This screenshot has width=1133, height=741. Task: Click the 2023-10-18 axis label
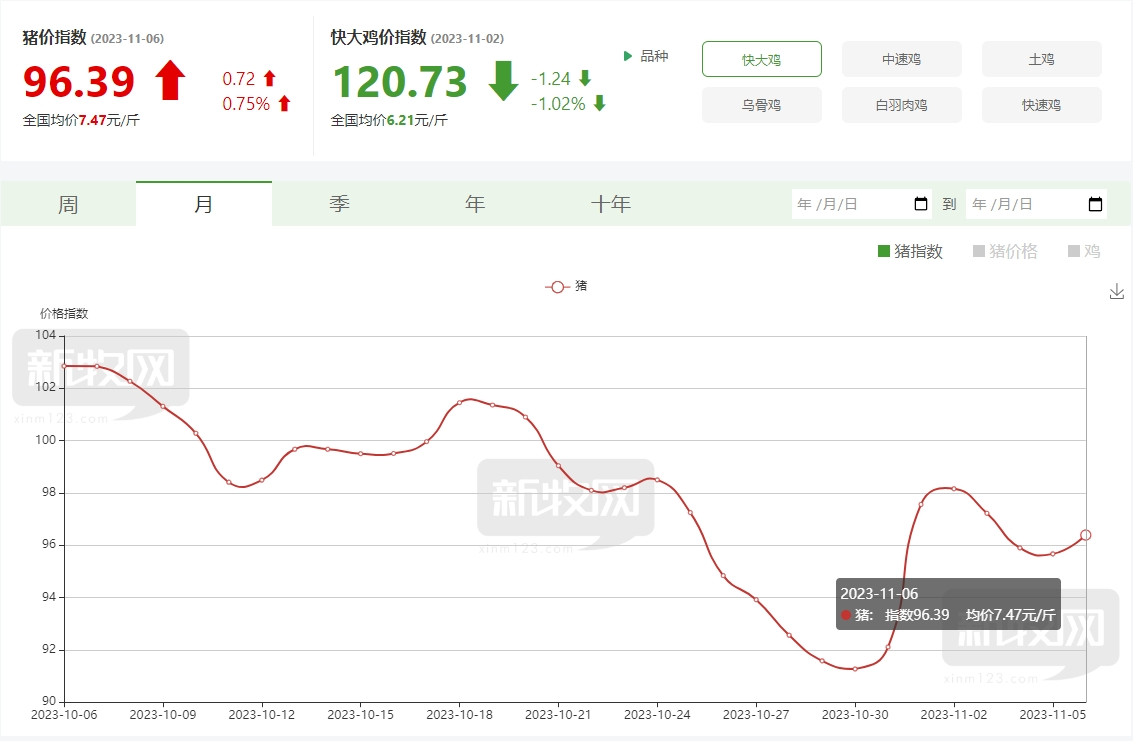tap(460, 714)
